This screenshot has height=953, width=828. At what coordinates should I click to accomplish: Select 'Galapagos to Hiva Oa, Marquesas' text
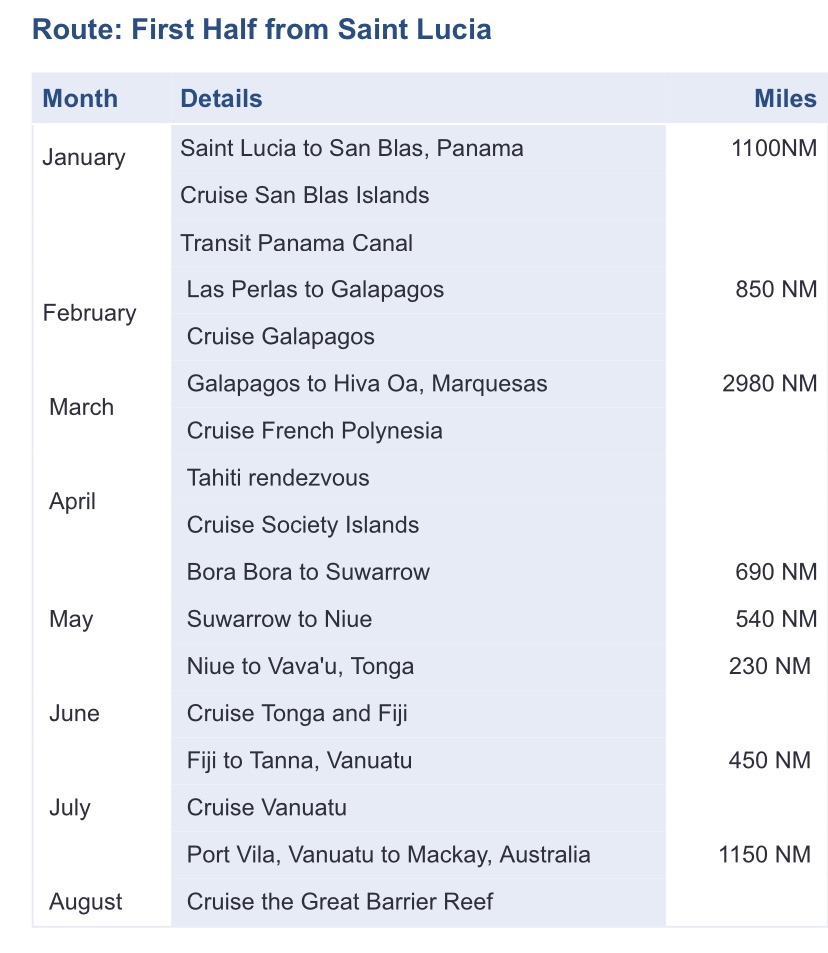367,384
